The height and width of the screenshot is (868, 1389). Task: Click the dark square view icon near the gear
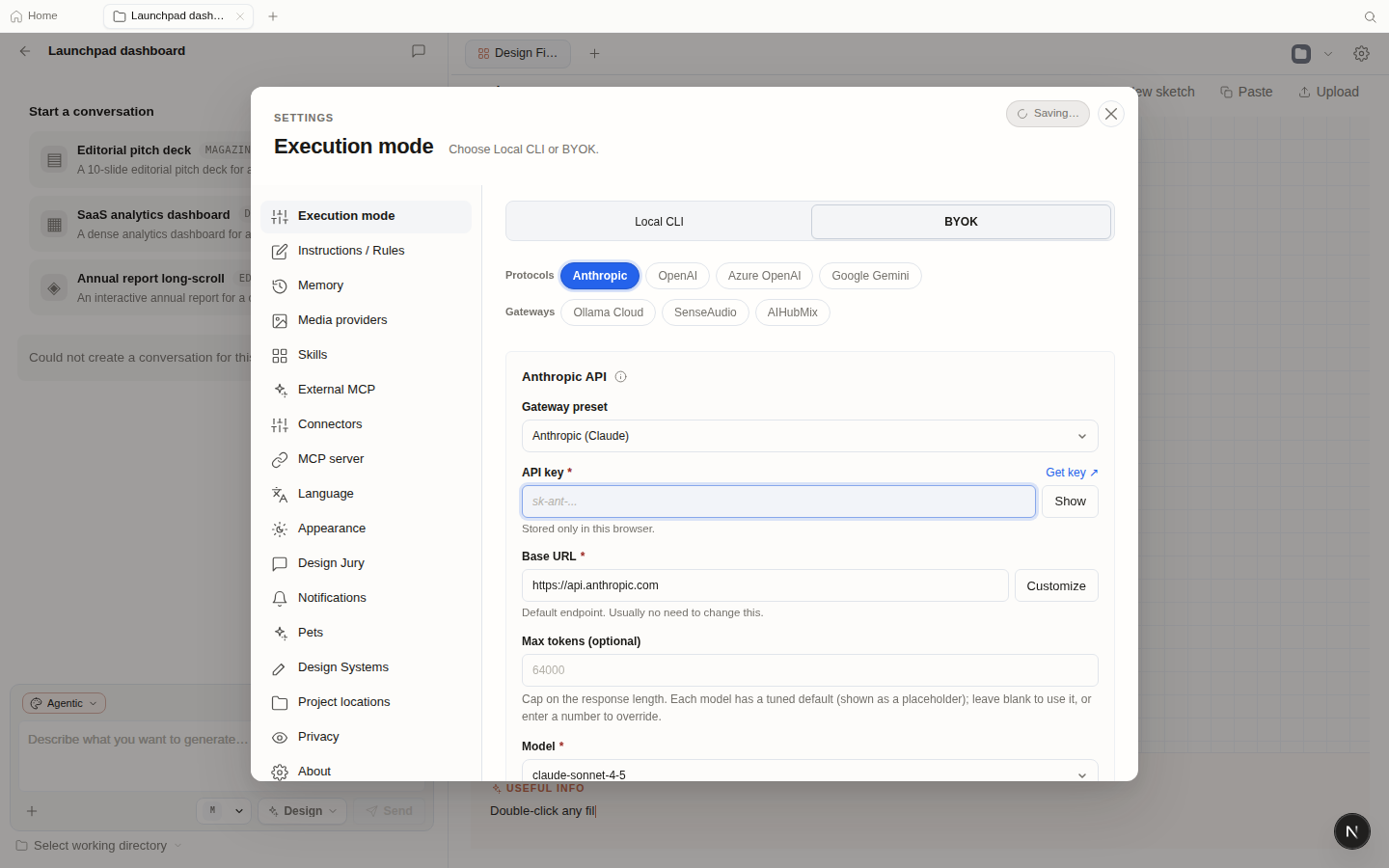[x=1301, y=54]
